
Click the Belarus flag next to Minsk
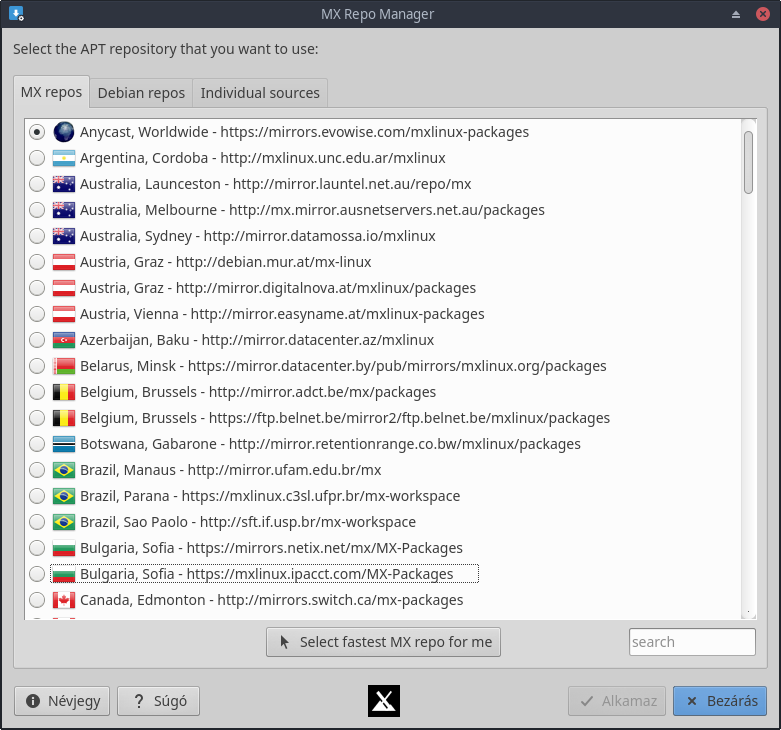click(x=64, y=366)
